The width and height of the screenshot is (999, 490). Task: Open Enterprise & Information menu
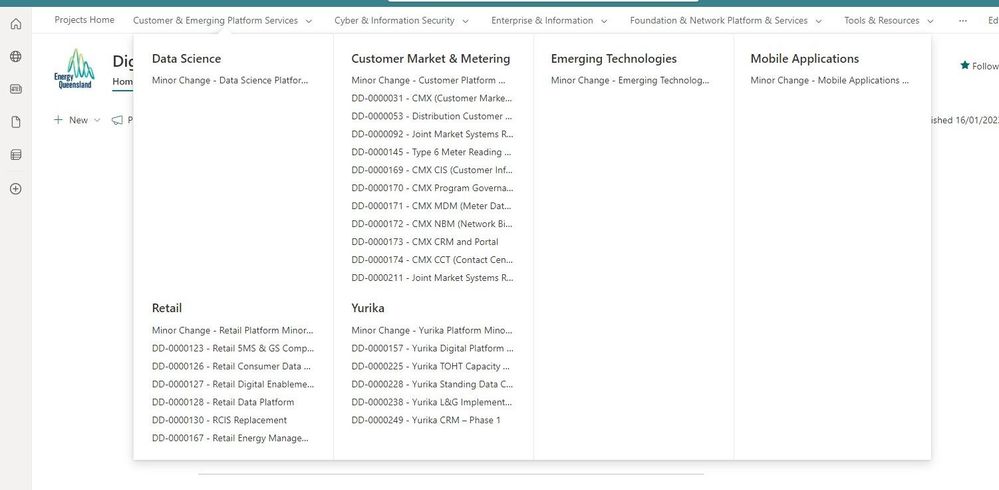[542, 20]
